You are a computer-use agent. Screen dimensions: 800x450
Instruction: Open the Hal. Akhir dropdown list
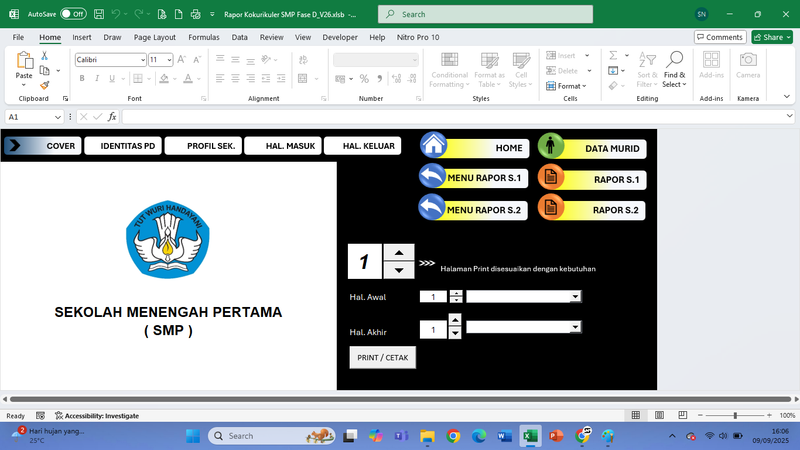click(575, 327)
